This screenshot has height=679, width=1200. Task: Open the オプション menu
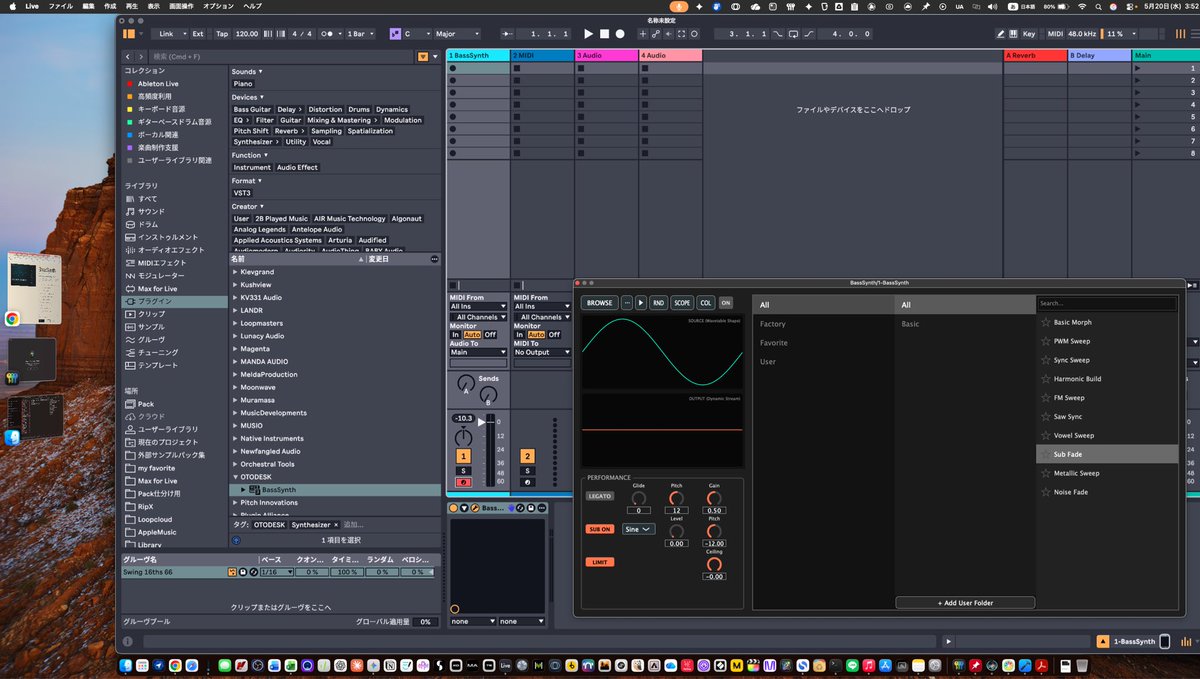218,6
